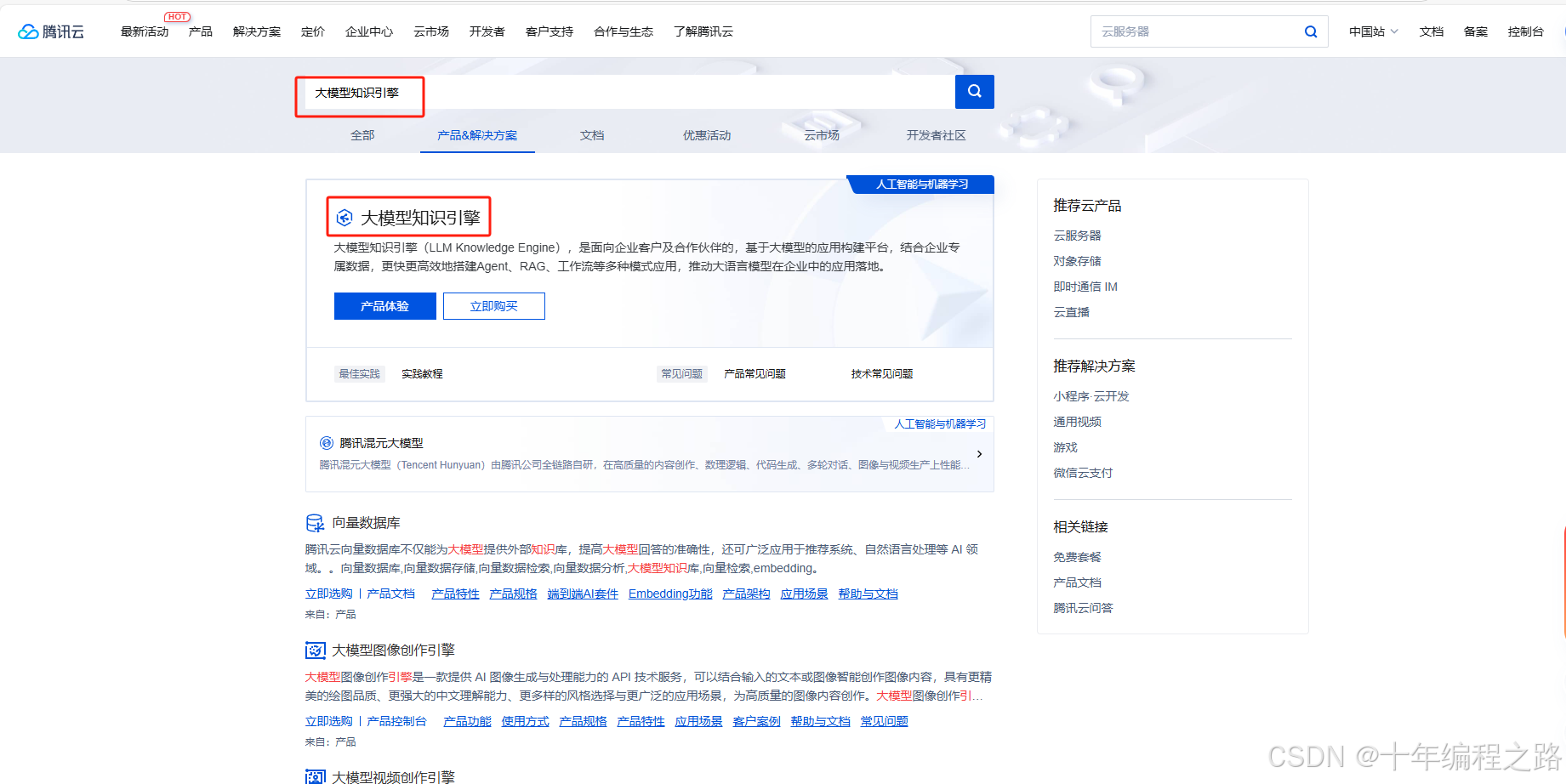
Task: Open the 腾讯云问答 related link
Action: [x=1083, y=608]
